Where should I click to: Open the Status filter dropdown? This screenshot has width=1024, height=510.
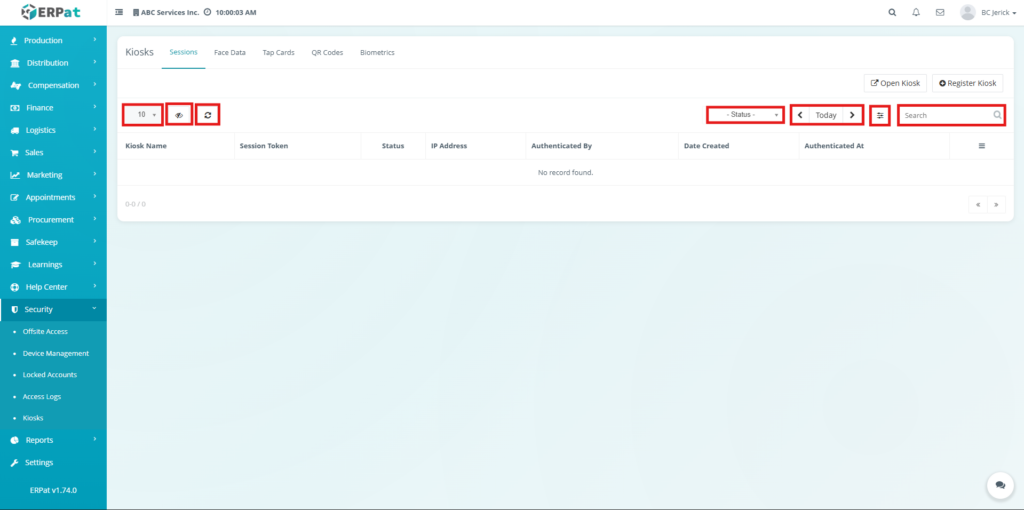point(745,115)
